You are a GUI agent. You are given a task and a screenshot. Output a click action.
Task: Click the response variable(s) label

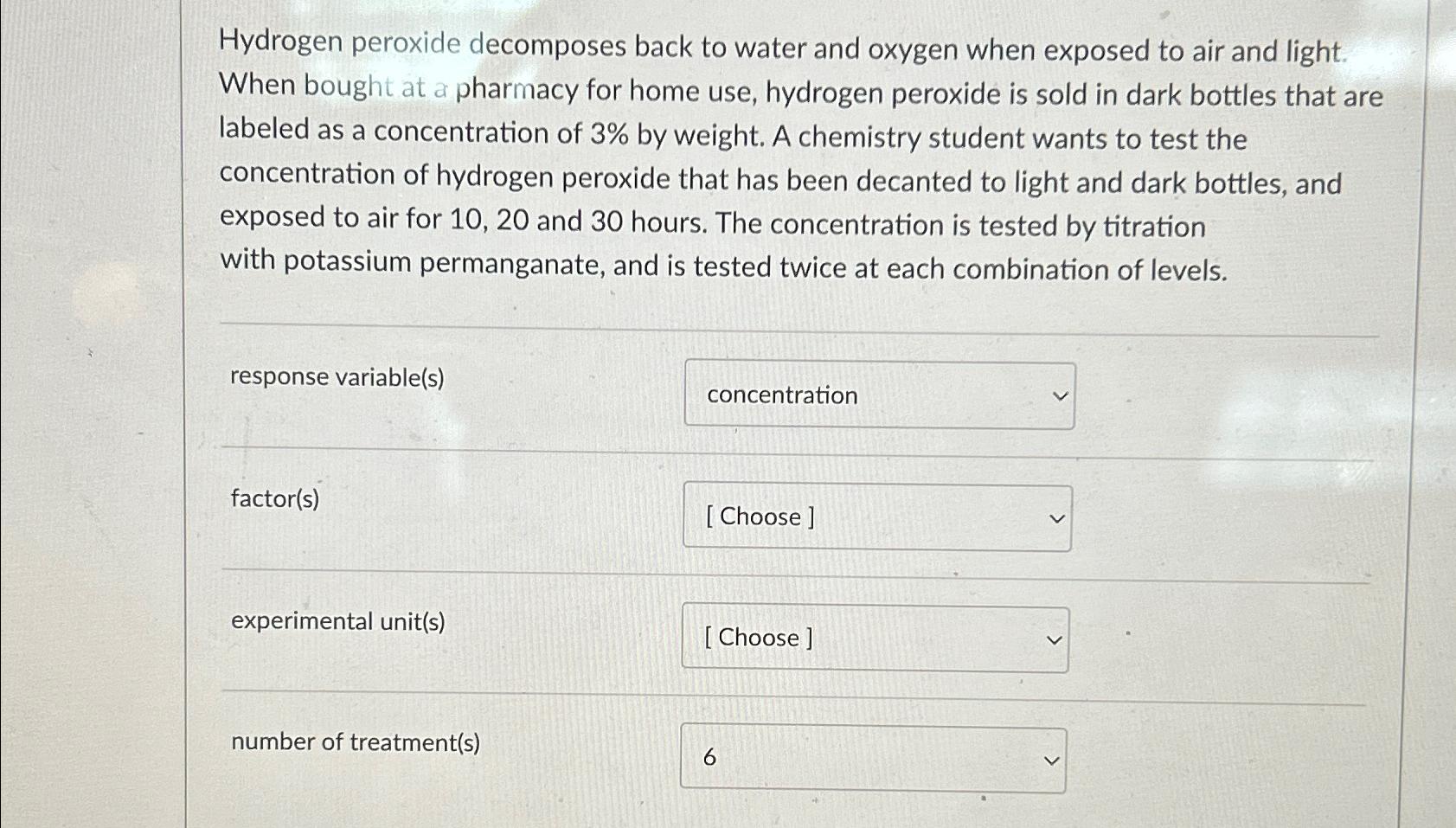(337, 377)
